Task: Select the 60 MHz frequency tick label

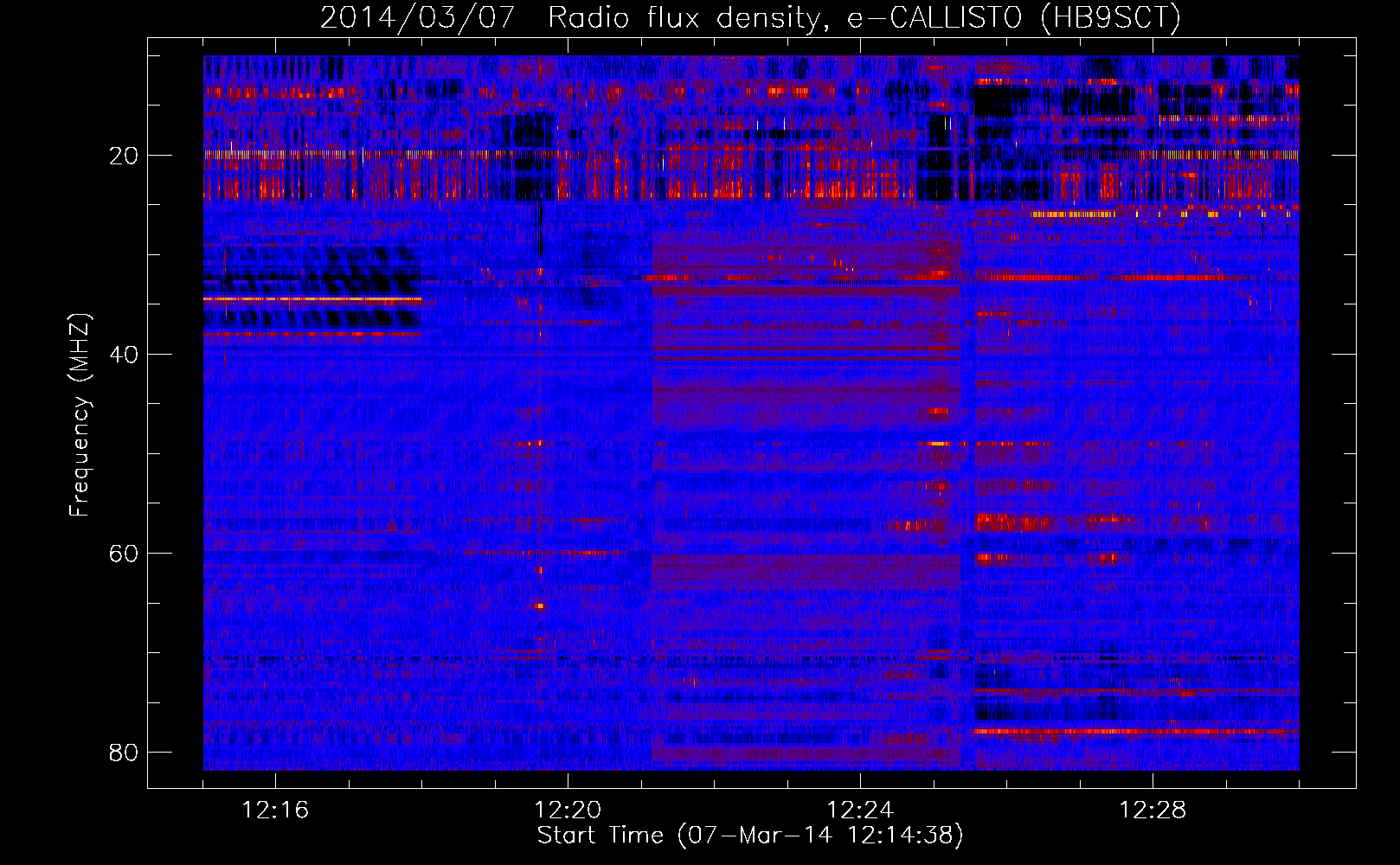Action: [124, 554]
